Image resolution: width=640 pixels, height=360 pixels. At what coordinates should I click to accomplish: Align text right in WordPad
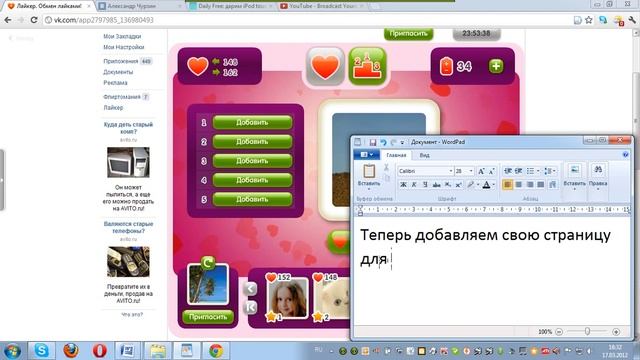530,185
